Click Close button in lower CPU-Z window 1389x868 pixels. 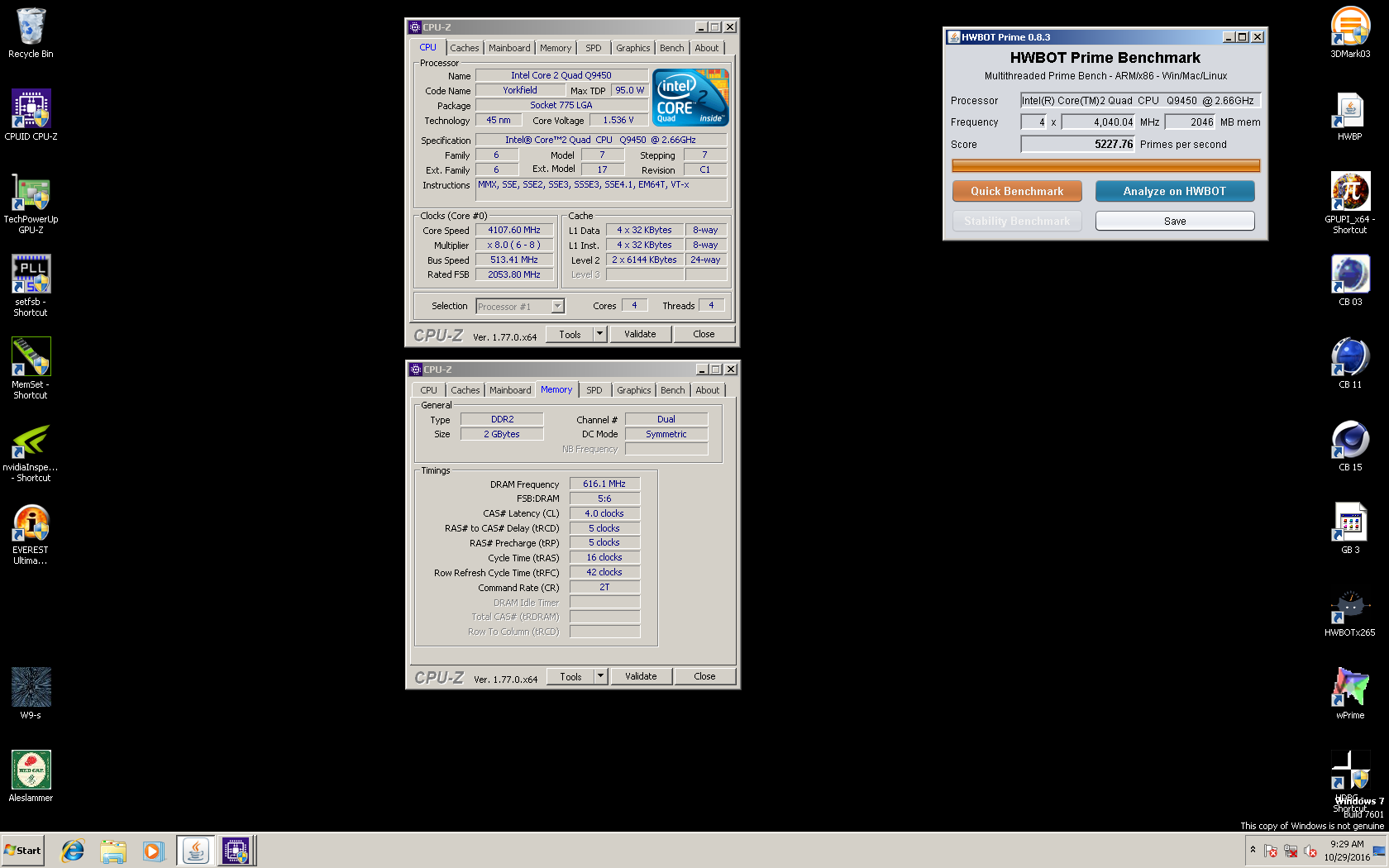click(705, 676)
